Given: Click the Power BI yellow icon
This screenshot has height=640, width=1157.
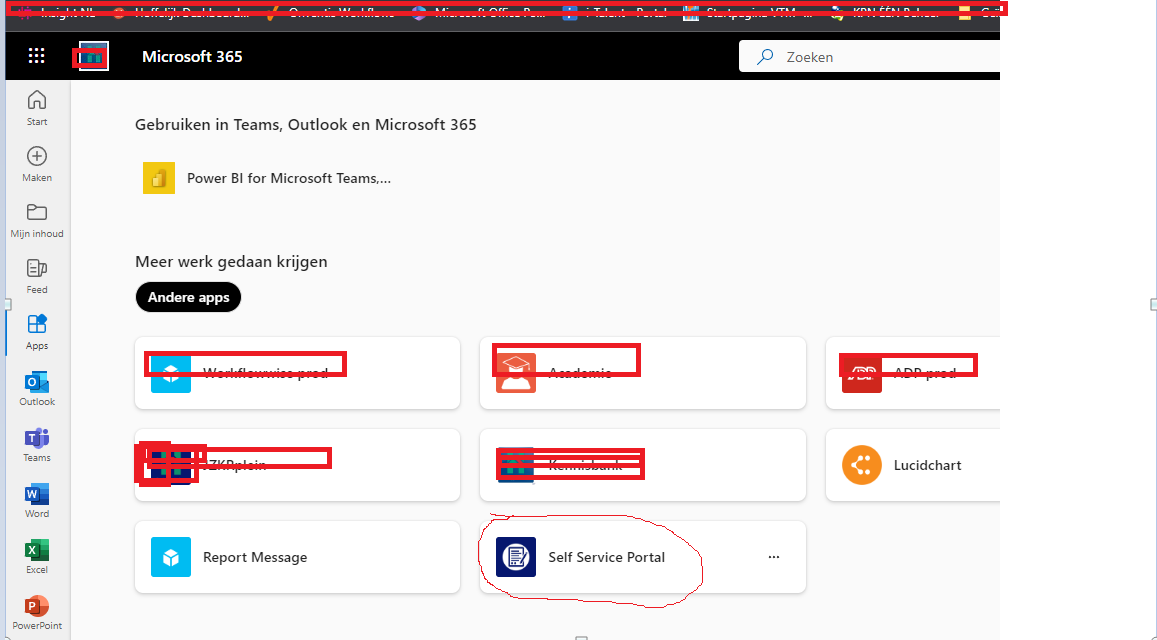Looking at the screenshot, I should [159, 178].
